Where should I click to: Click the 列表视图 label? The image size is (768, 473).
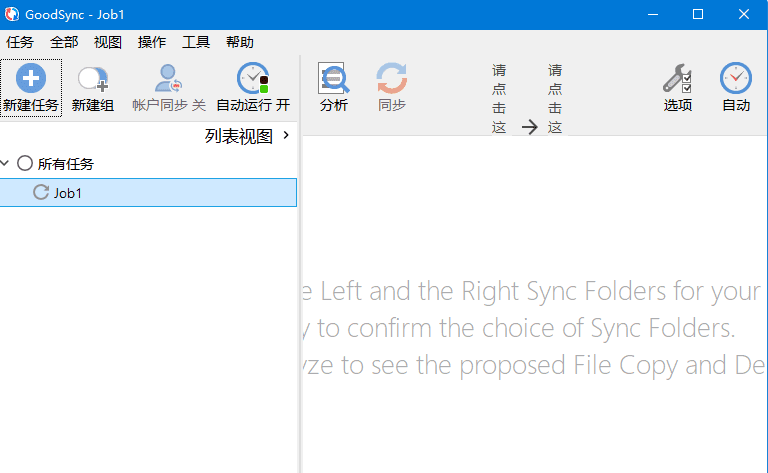239,136
